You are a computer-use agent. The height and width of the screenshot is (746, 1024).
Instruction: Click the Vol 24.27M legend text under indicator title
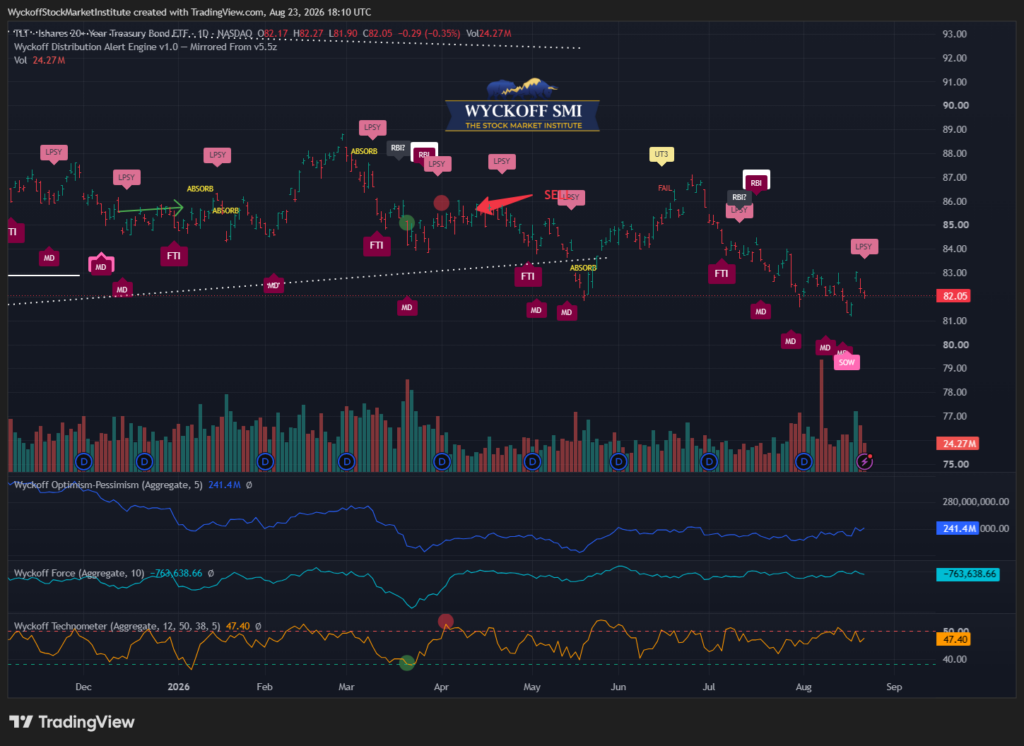pyautogui.click(x=39, y=60)
